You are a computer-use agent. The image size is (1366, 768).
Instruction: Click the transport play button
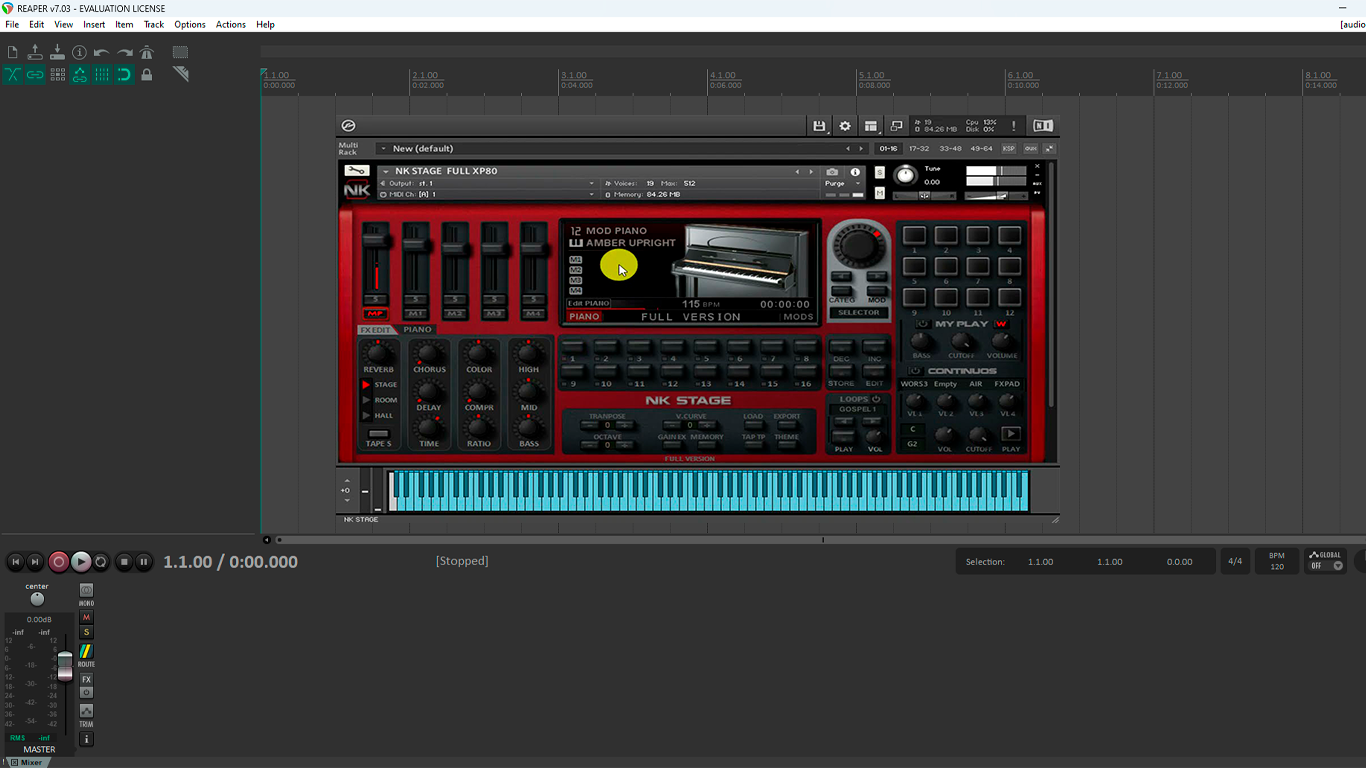click(x=81, y=562)
